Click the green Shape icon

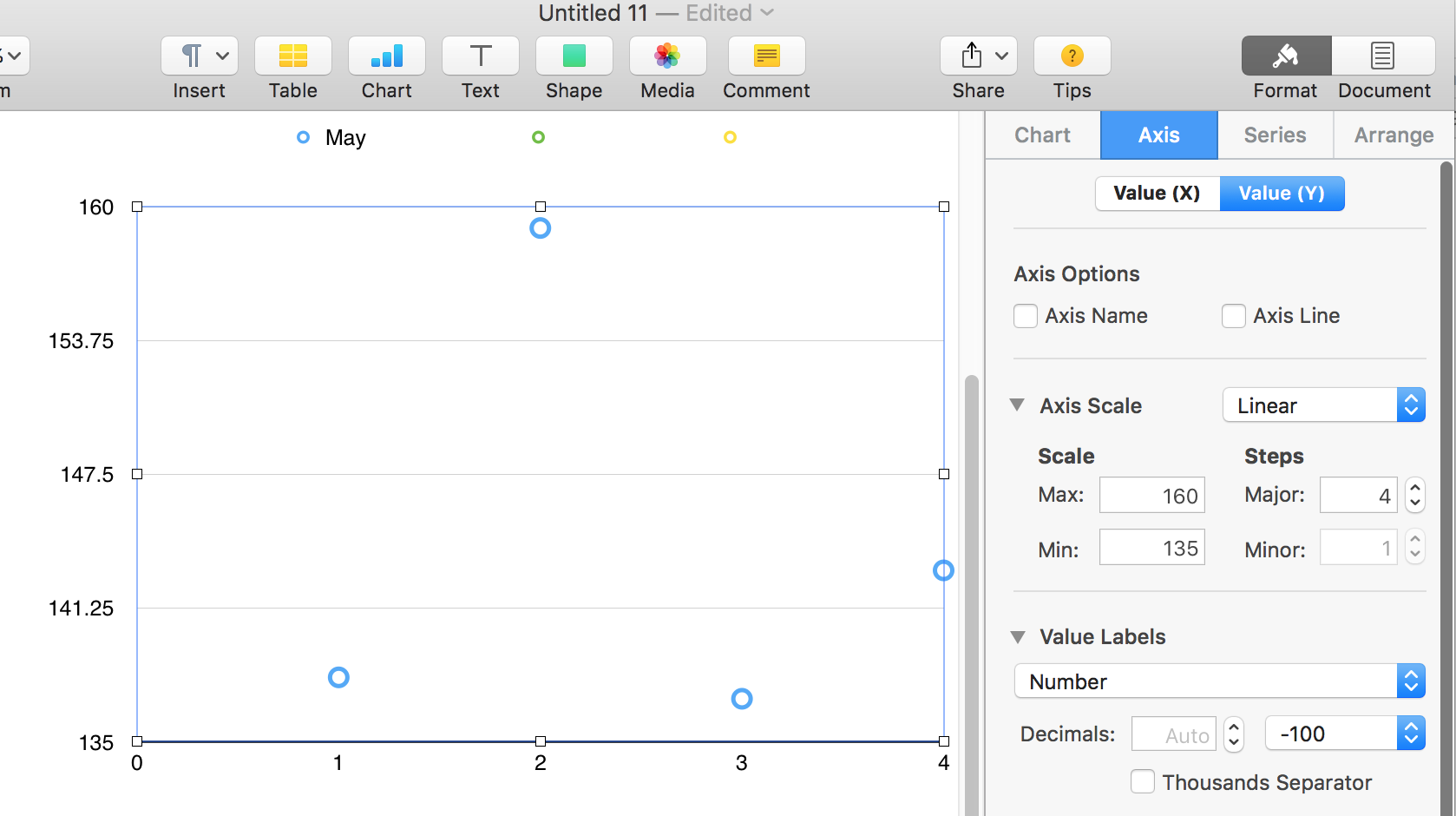click(x=574, y=56)
